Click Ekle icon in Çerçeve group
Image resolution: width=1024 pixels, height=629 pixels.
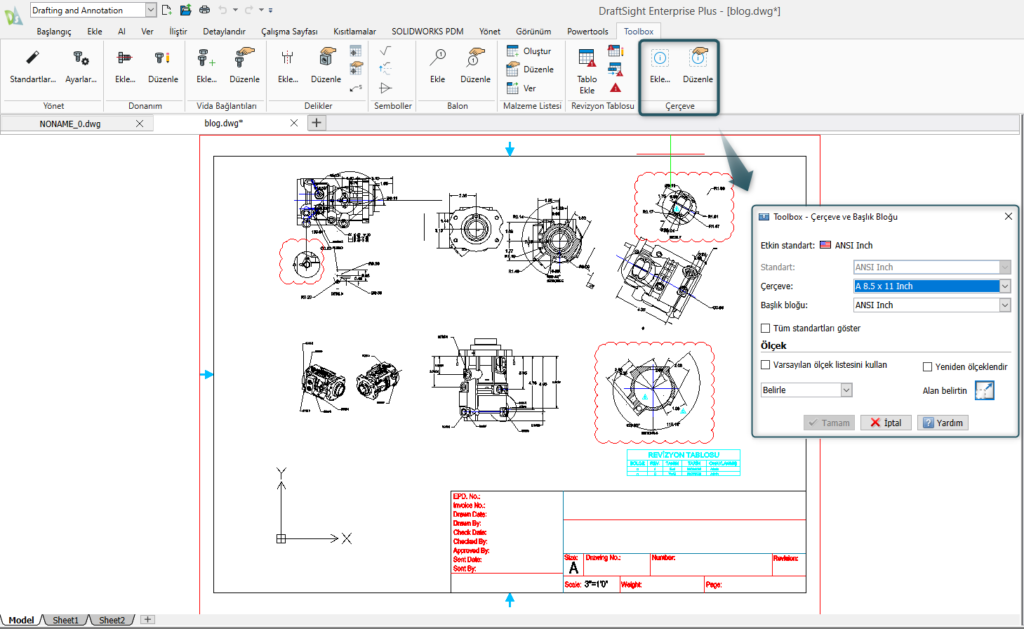(660, 67)
